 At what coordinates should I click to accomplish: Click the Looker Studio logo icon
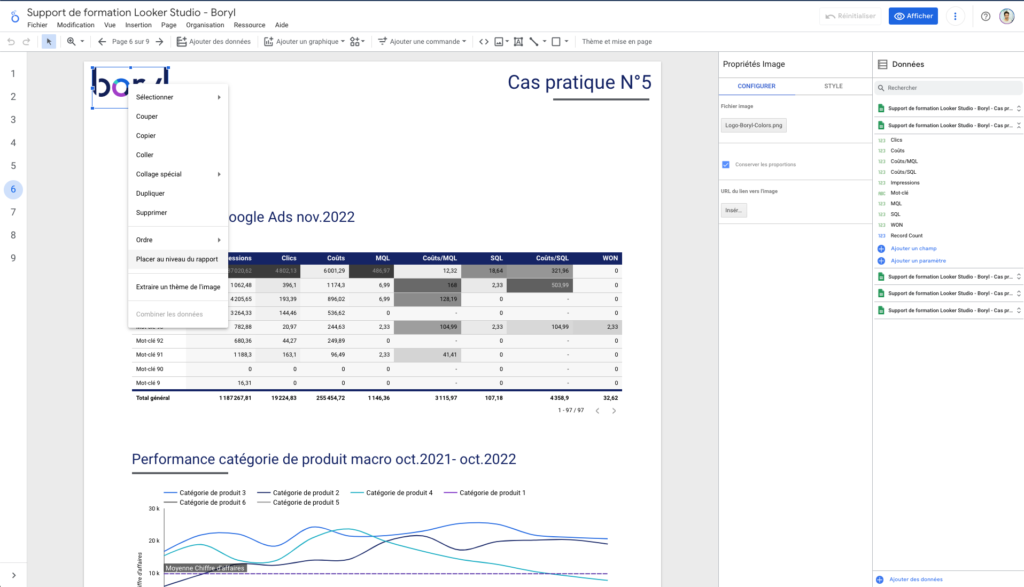point(14,16)
